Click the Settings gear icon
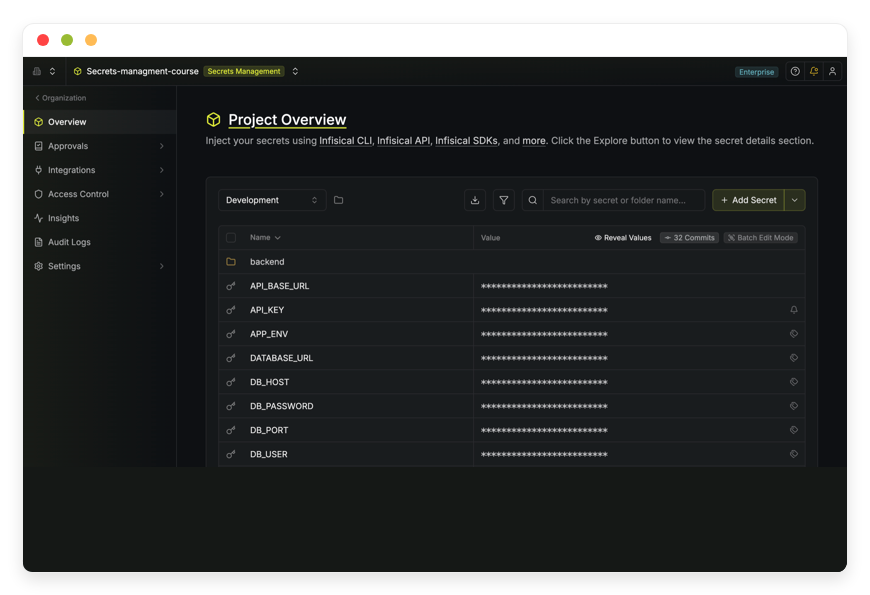This screenshot has height=595, width=870. pyautogui.click(x=38, y=266)
